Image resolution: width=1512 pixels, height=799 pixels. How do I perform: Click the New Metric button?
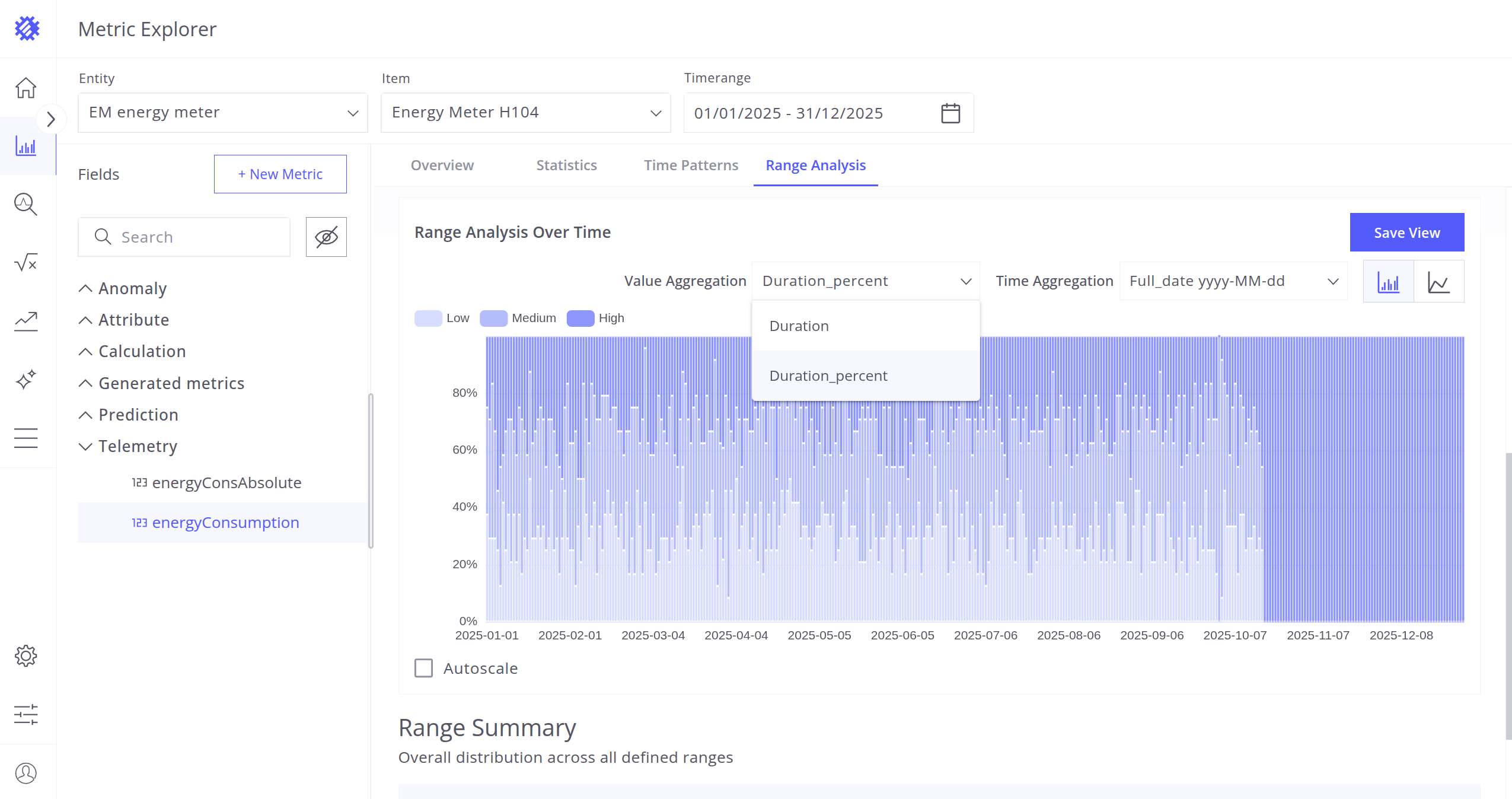pos(280,174)
